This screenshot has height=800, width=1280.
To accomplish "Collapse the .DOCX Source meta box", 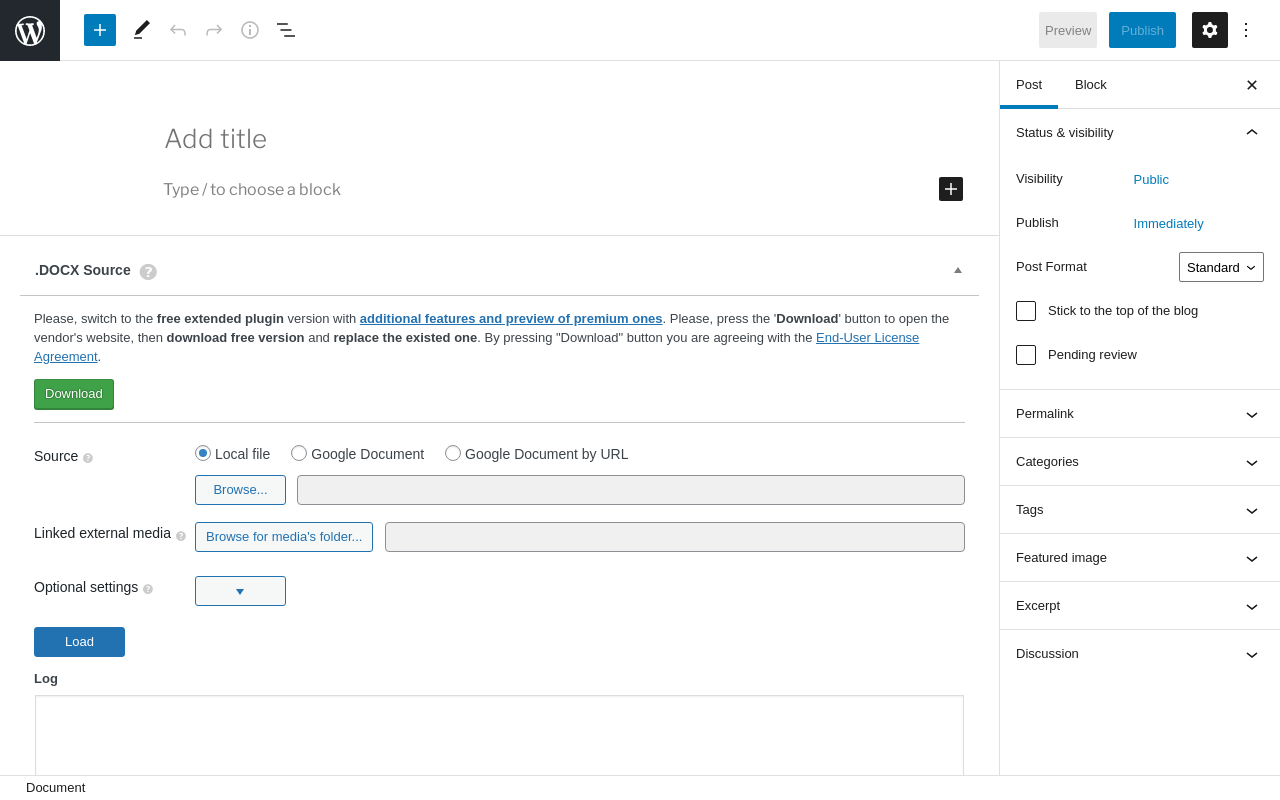I will click(x=958, y=270).
